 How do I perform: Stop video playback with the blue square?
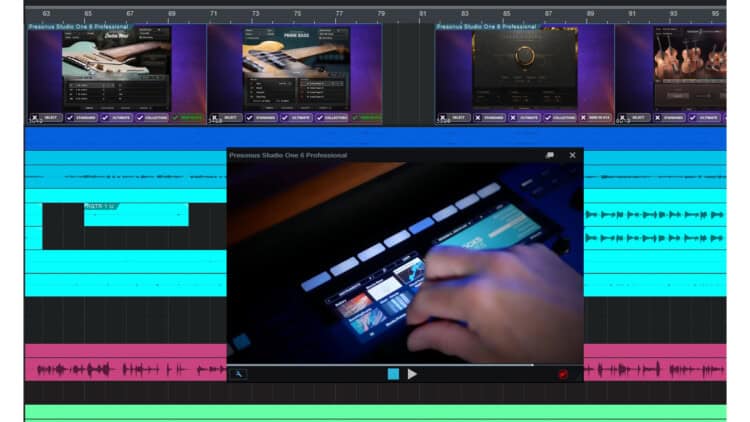click(x=393, y=374)
